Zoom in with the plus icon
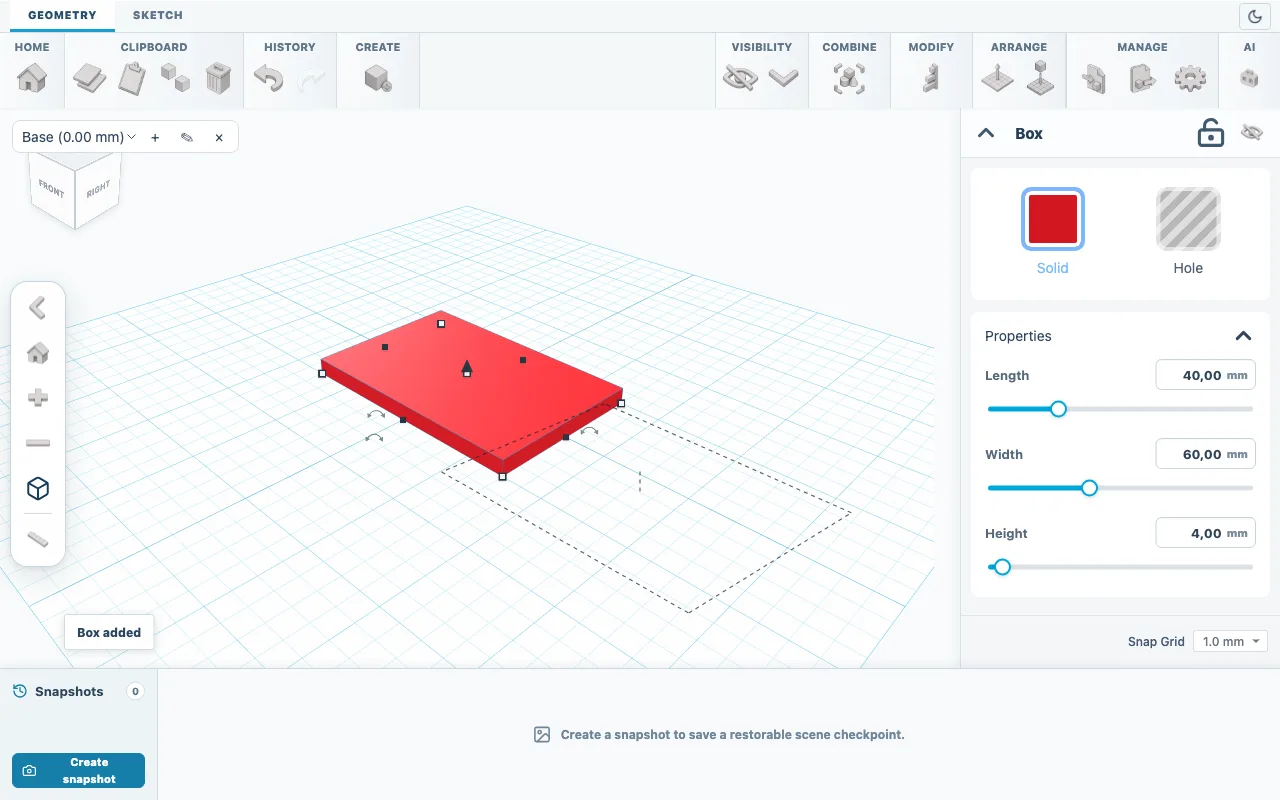This screenshot has height=800, width=1280. point(38,398)
